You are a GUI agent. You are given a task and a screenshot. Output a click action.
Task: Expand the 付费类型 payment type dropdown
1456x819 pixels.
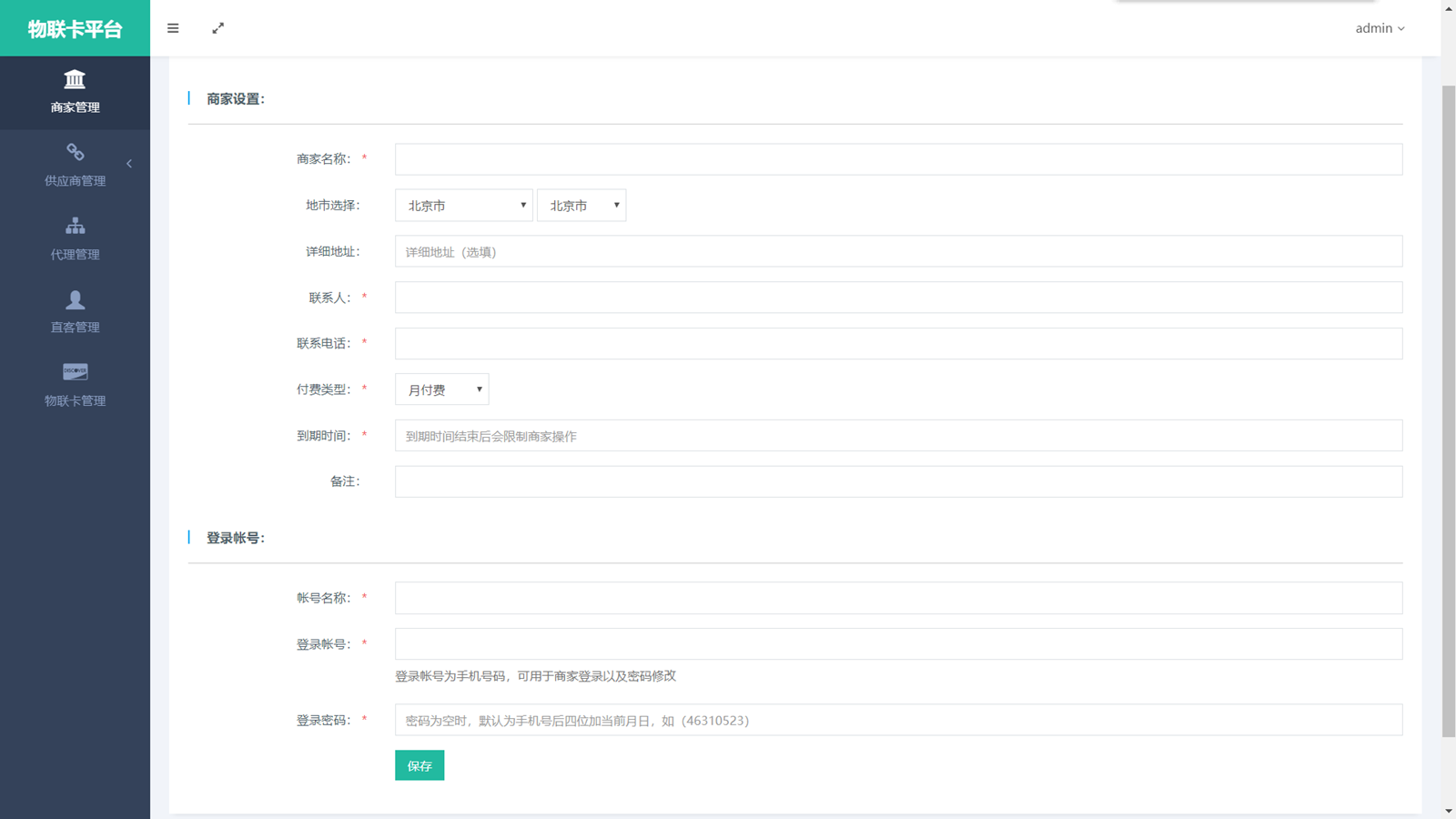tap(442, 389)
